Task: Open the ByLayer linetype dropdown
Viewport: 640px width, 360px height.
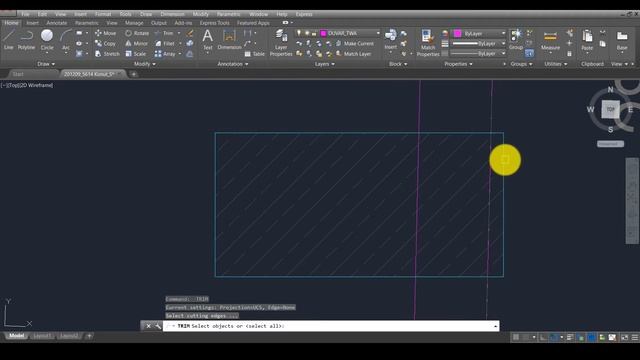Action: (x=503, y=53)
